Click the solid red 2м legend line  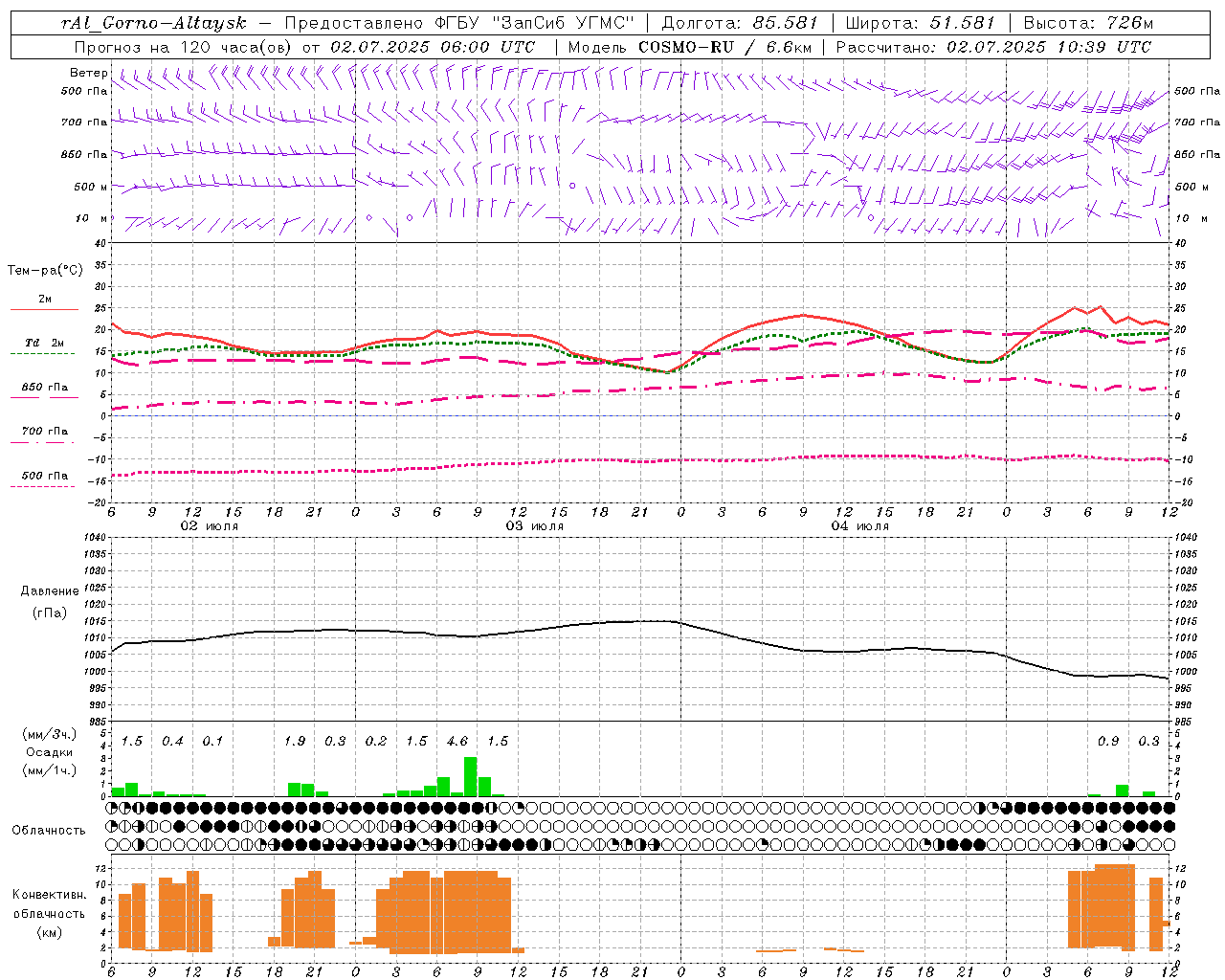(44, 309)
